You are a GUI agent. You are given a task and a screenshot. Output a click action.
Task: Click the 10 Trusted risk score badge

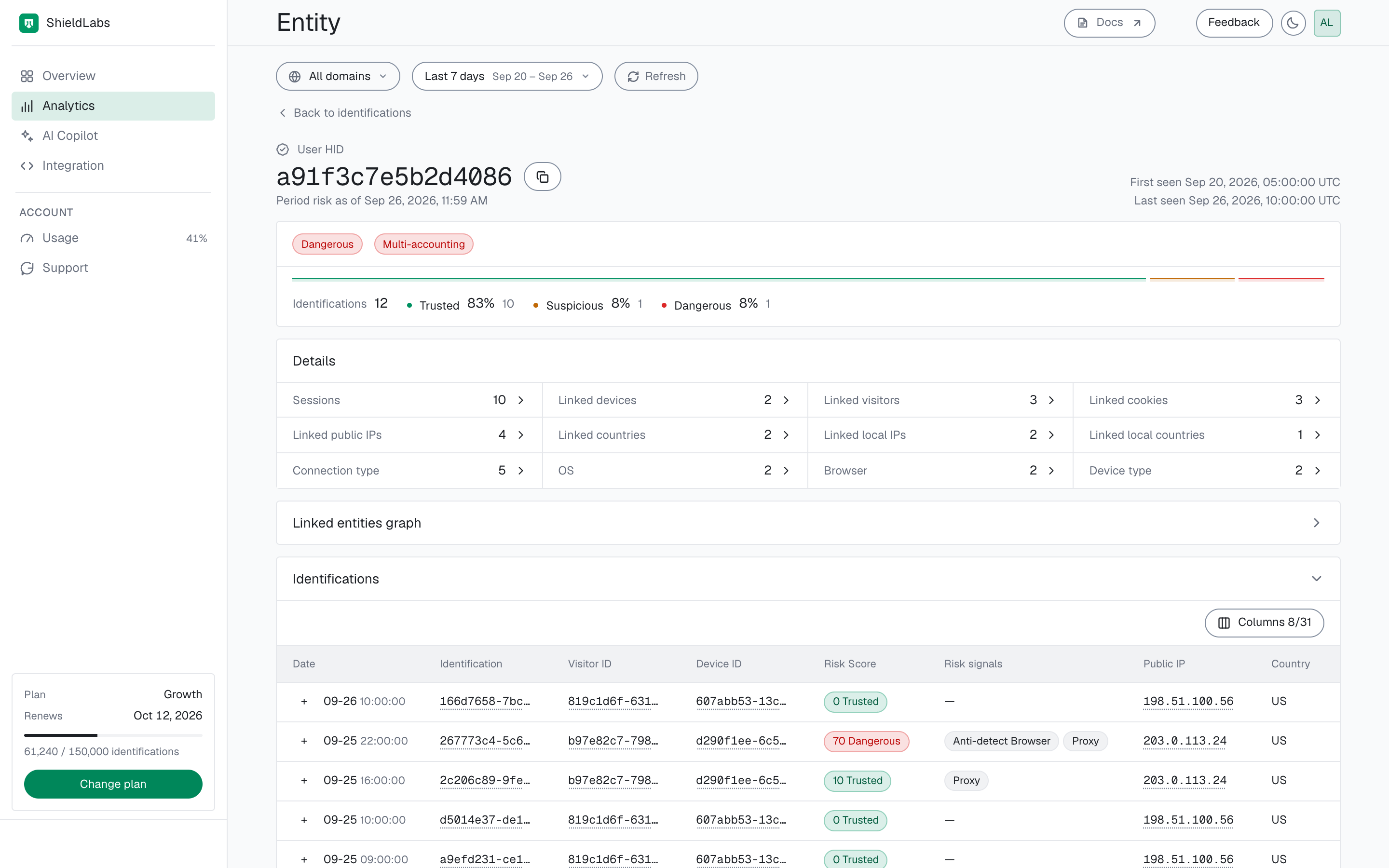coord(857,781)
